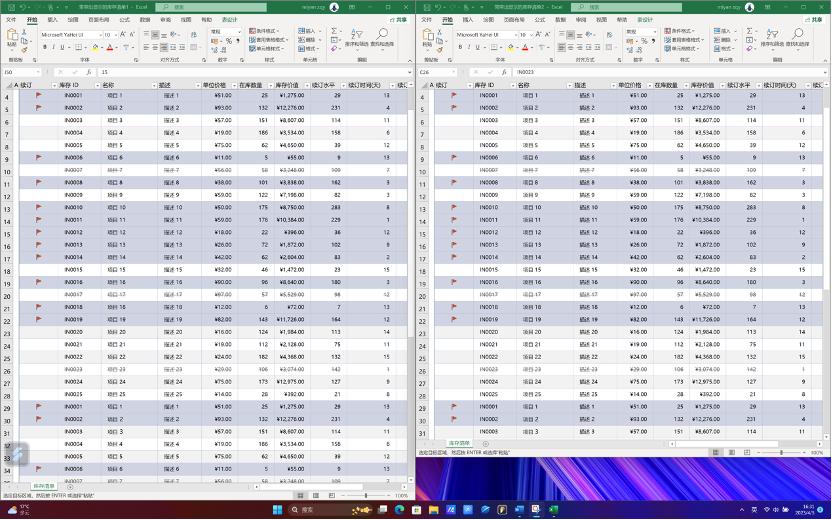Click 共享 share button in left window

(x=398, y=20)
